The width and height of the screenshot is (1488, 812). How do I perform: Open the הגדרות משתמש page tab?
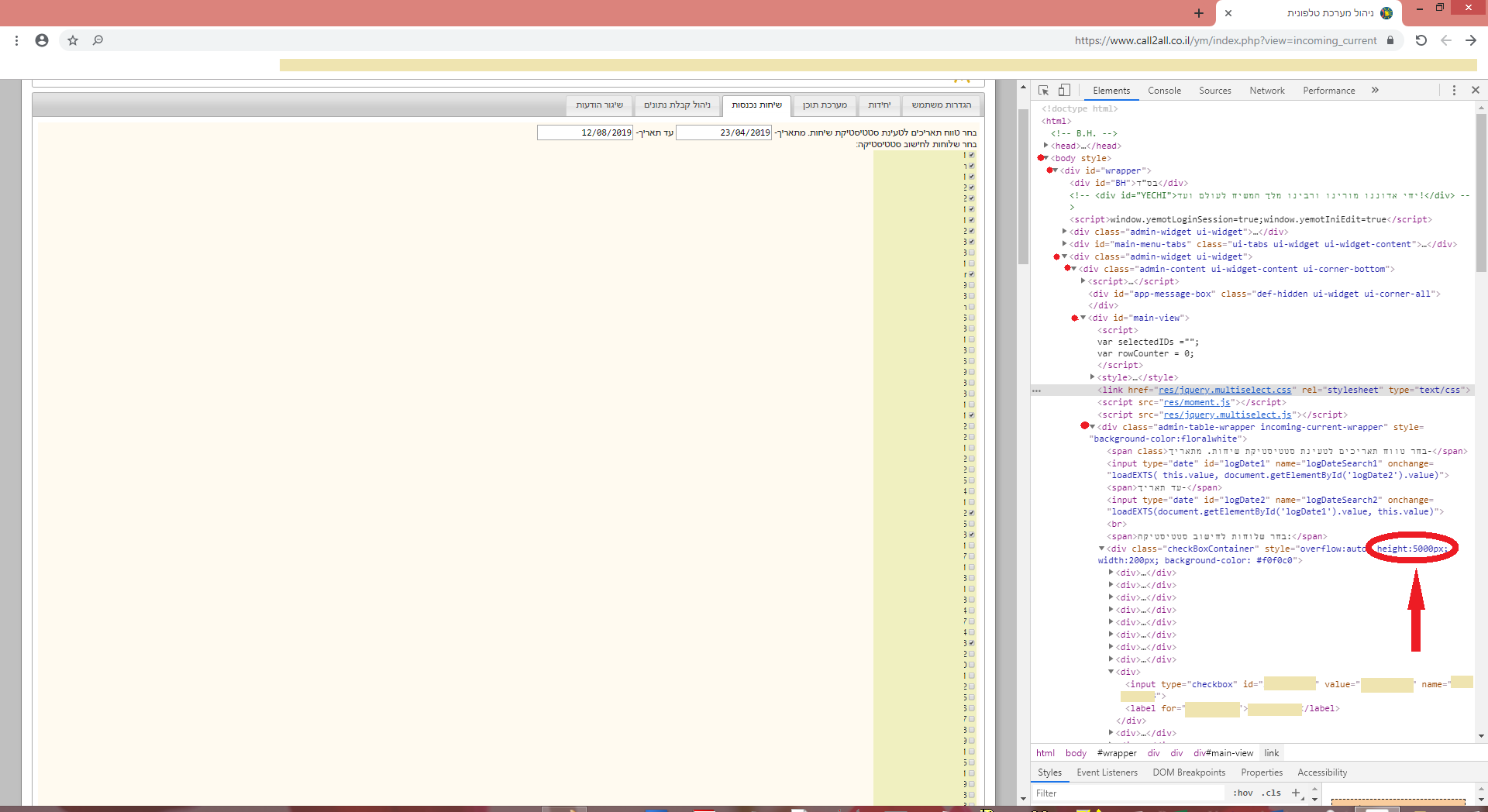(x=941, y=105)
